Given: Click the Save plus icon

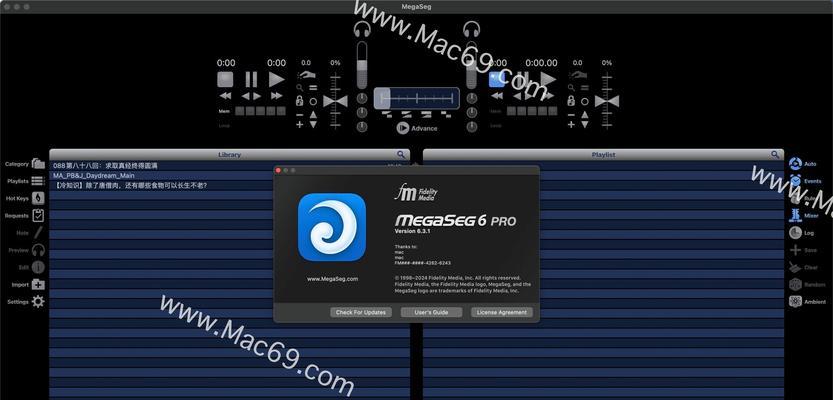Looking at the screenshot, I should coord(795,250).
